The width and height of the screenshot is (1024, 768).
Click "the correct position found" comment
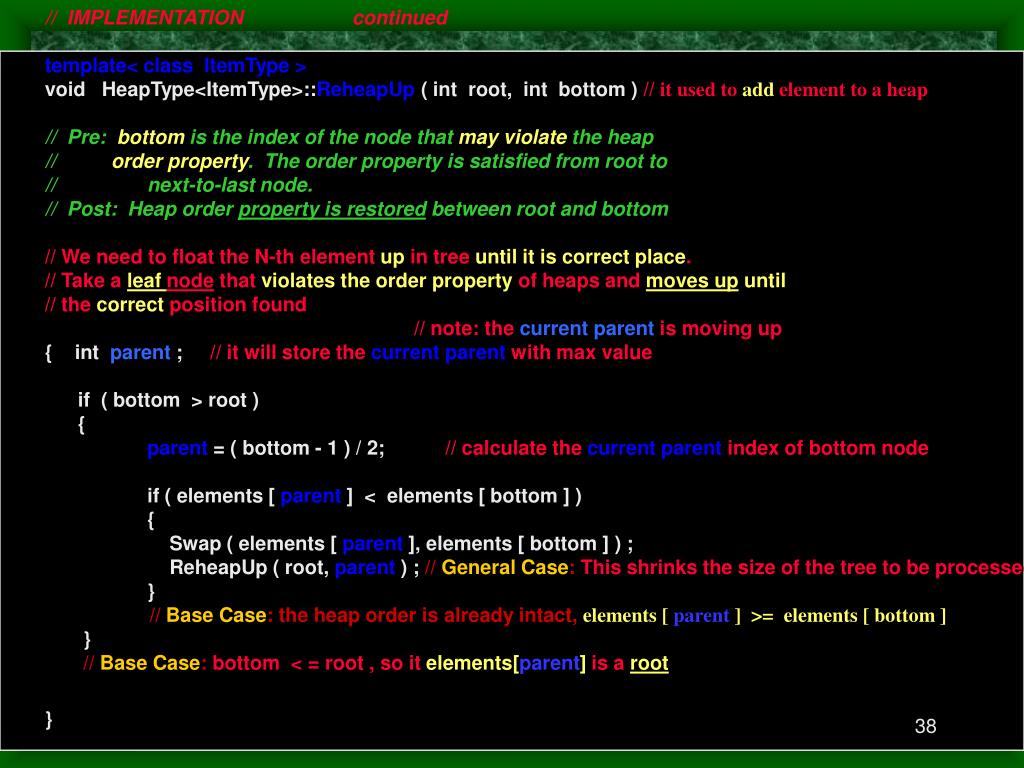[x=176, y=304]
